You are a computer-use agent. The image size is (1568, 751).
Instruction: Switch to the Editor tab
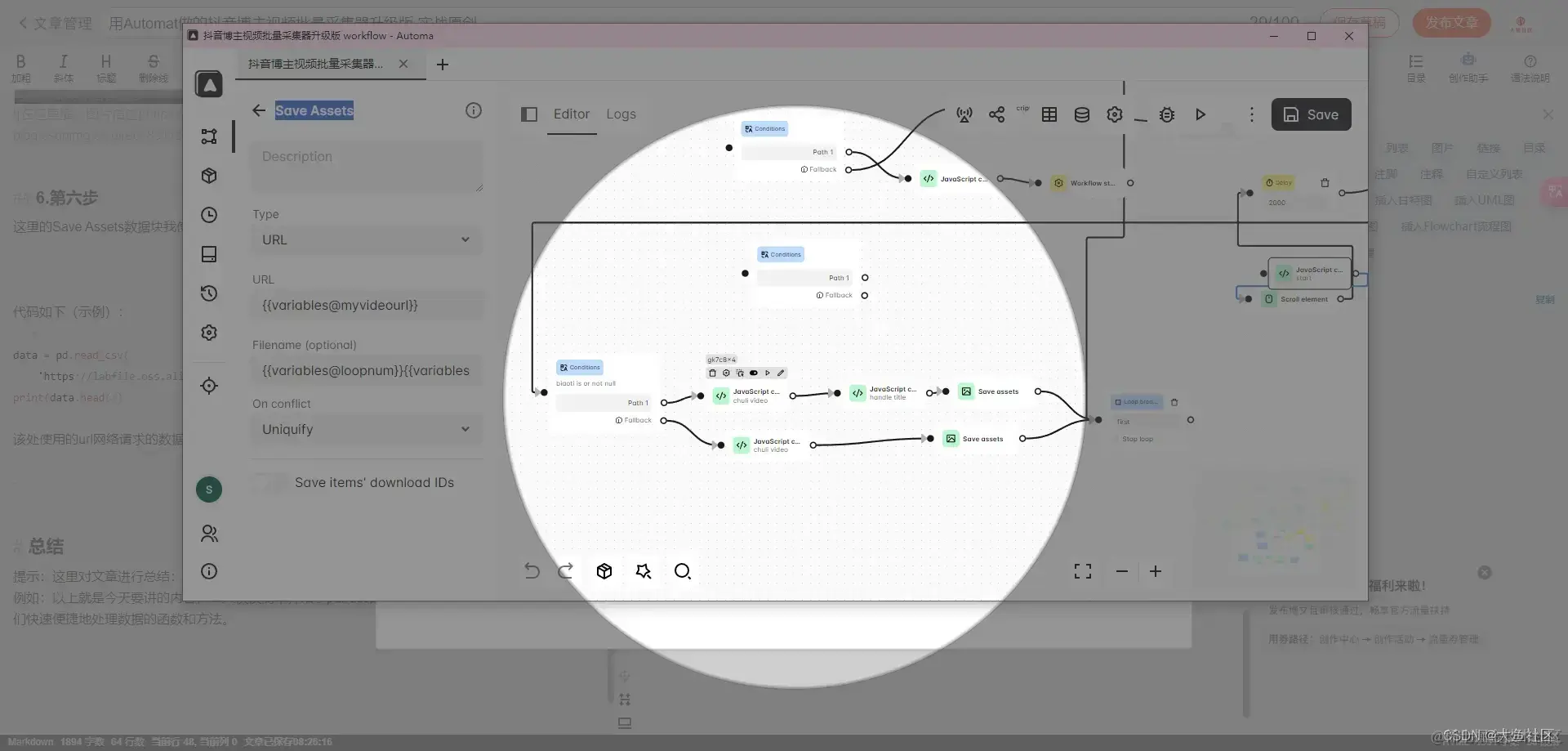[x=572, y=114]
